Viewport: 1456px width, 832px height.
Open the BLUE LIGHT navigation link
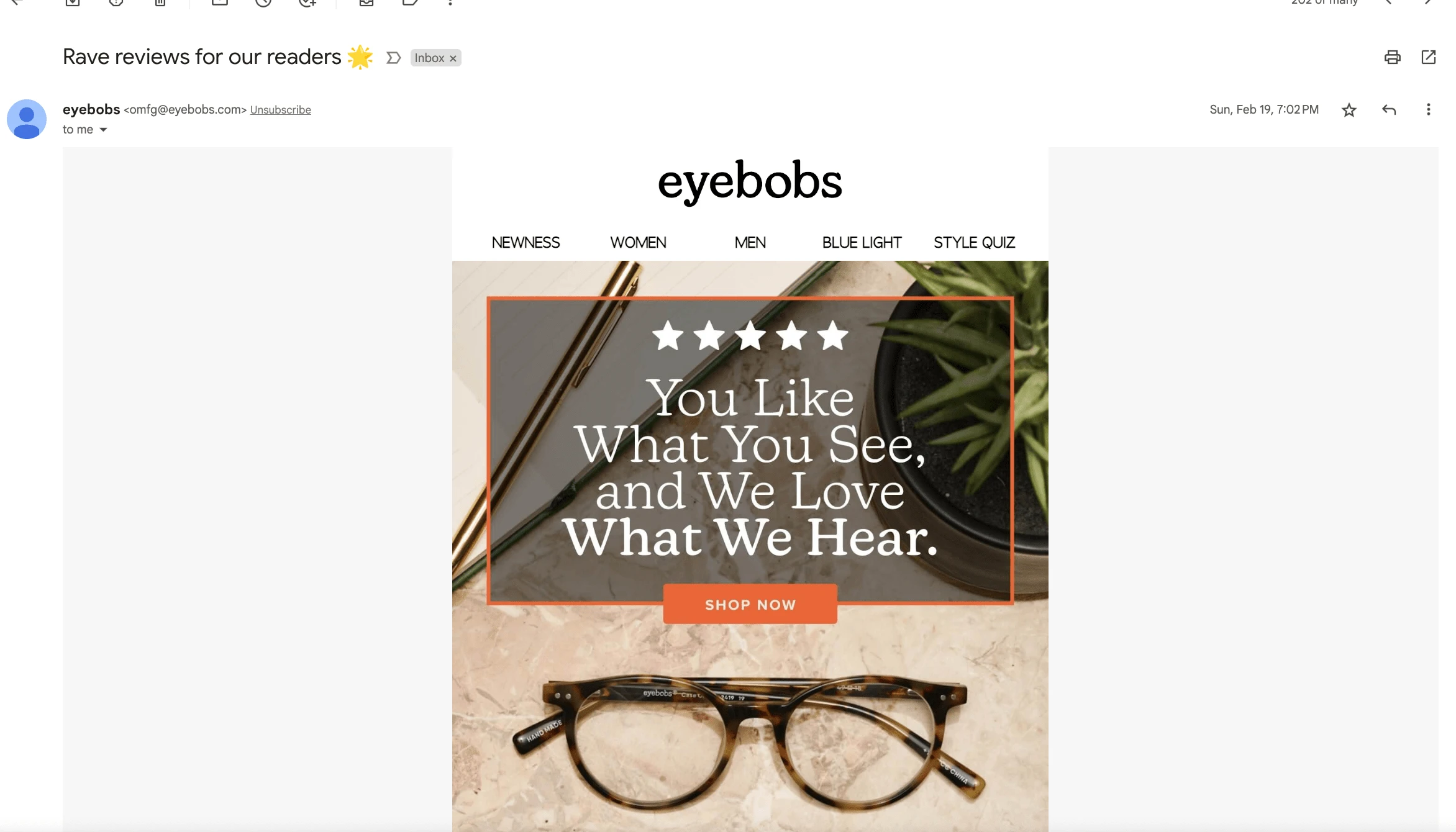coord(862,243)
